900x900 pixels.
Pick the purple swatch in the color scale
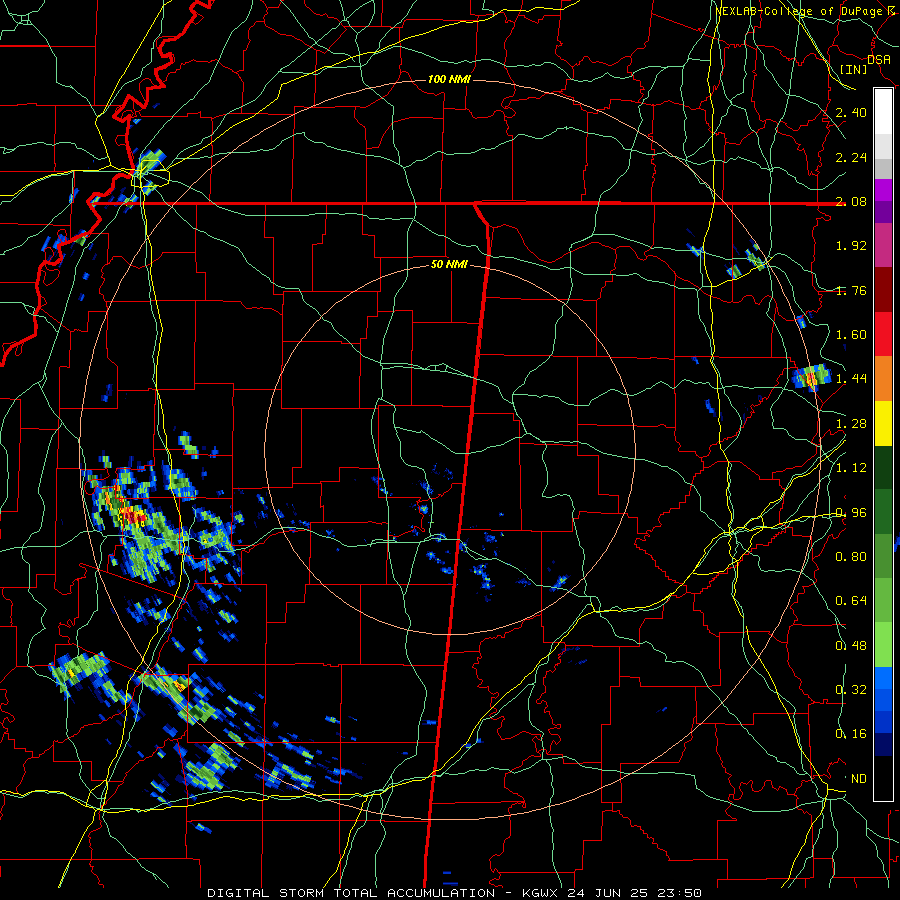883,212
